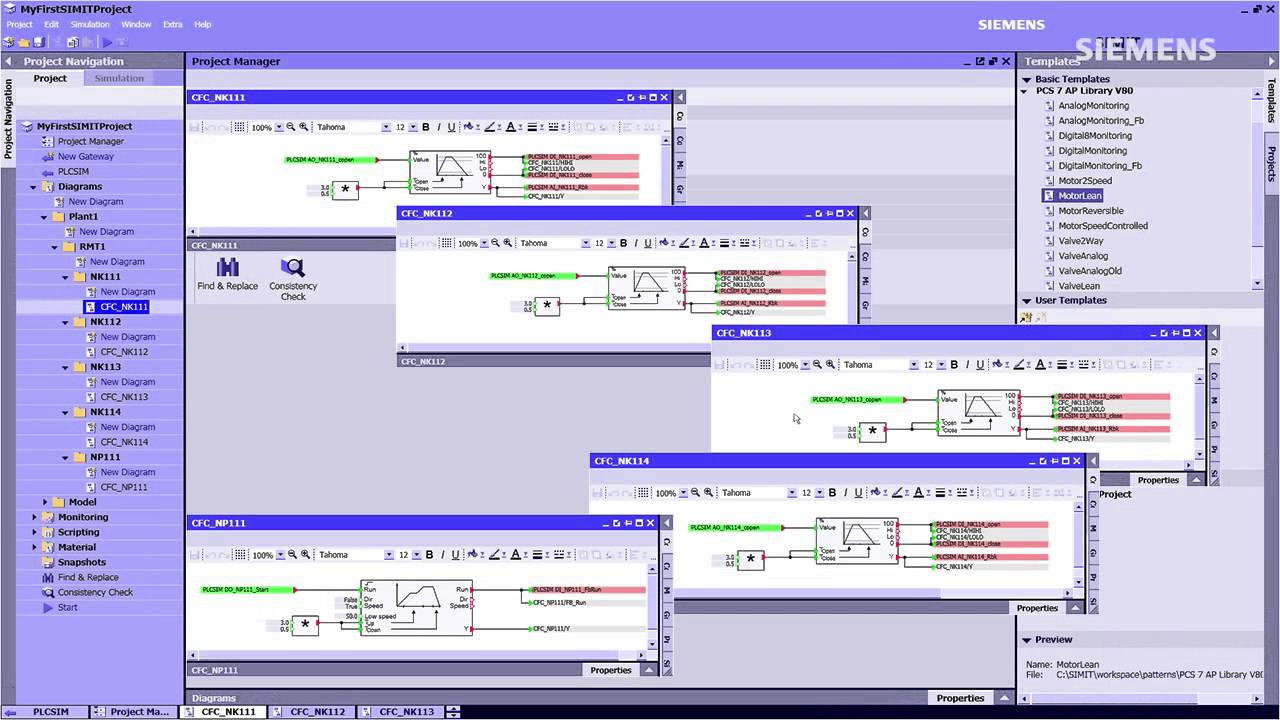Select CFC_NK114 in project tree

point(124,442)
